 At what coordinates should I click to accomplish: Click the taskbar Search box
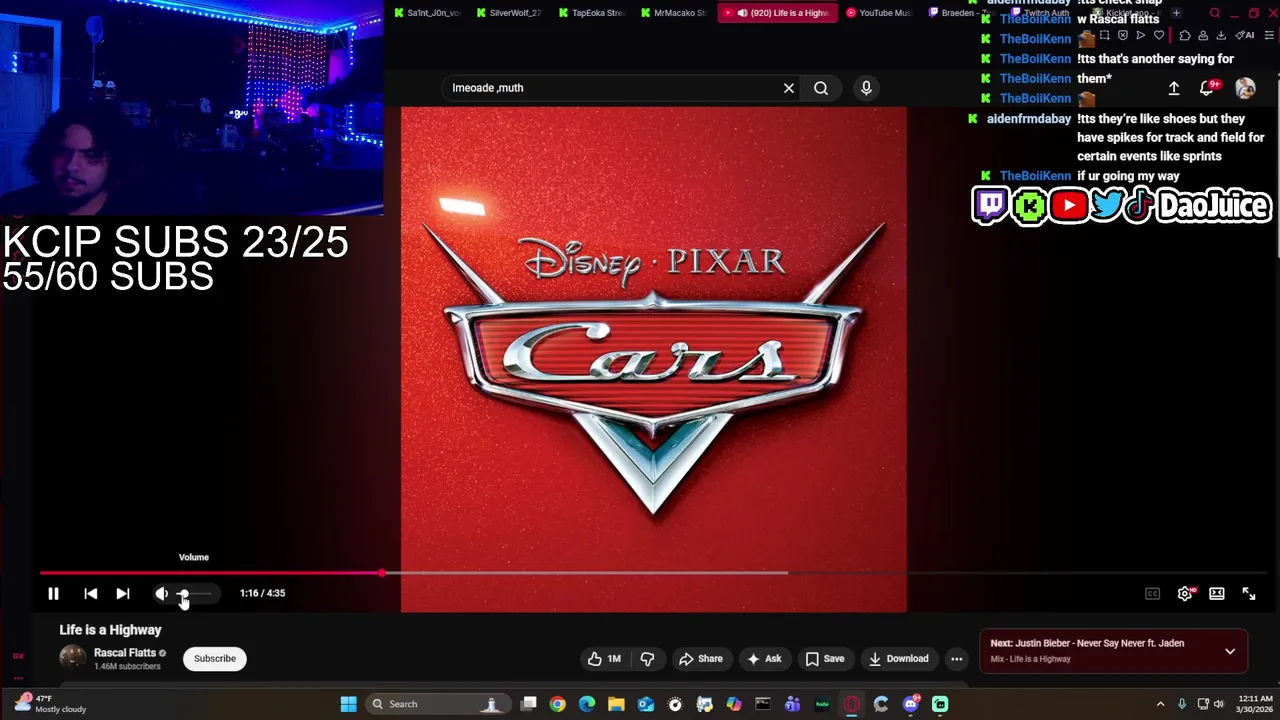pyautogui.click(x=436, y=704)
